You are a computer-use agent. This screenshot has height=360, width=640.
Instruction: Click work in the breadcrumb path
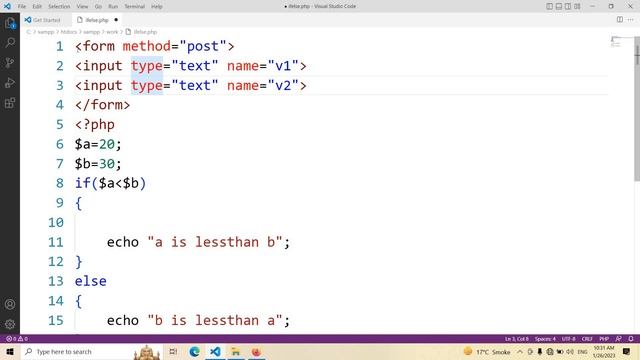[112, 32]
